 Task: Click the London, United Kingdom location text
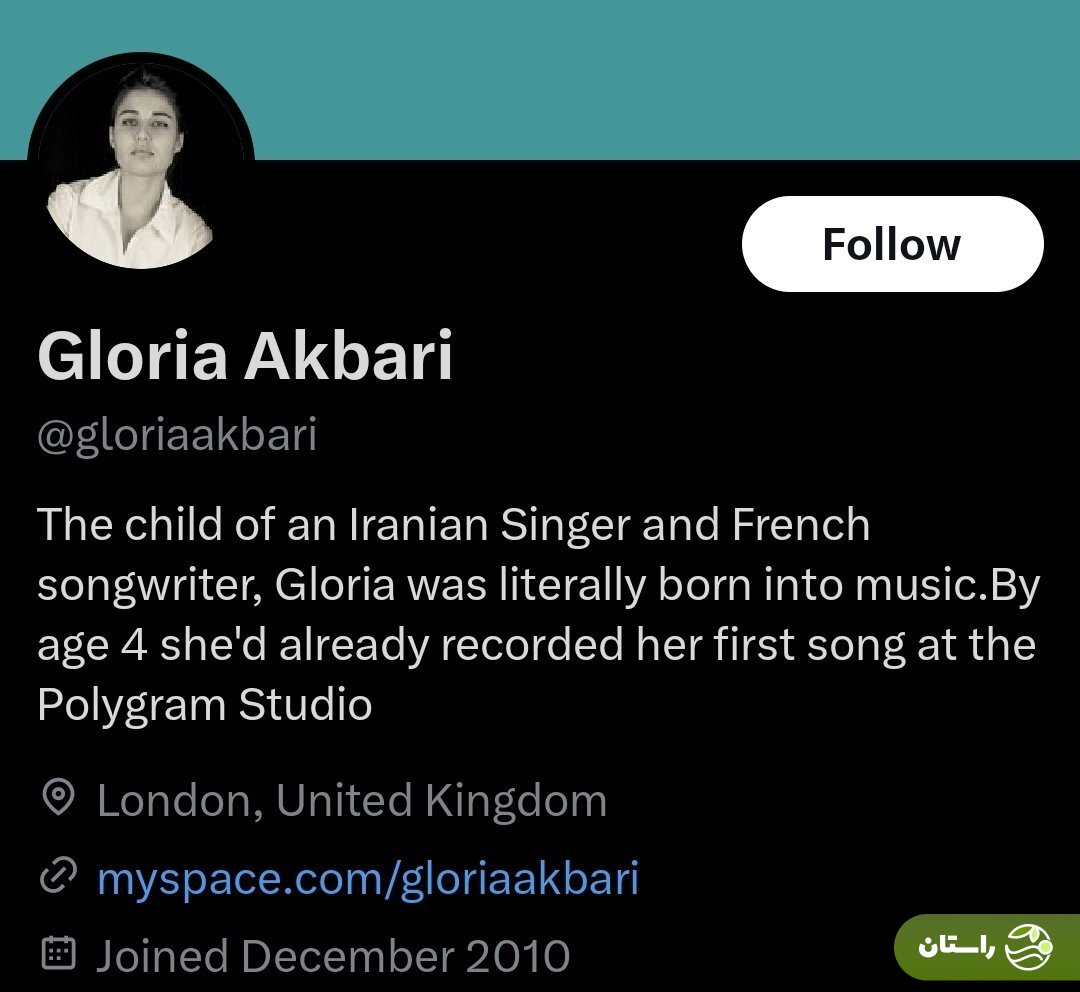[x=351, y=801]
